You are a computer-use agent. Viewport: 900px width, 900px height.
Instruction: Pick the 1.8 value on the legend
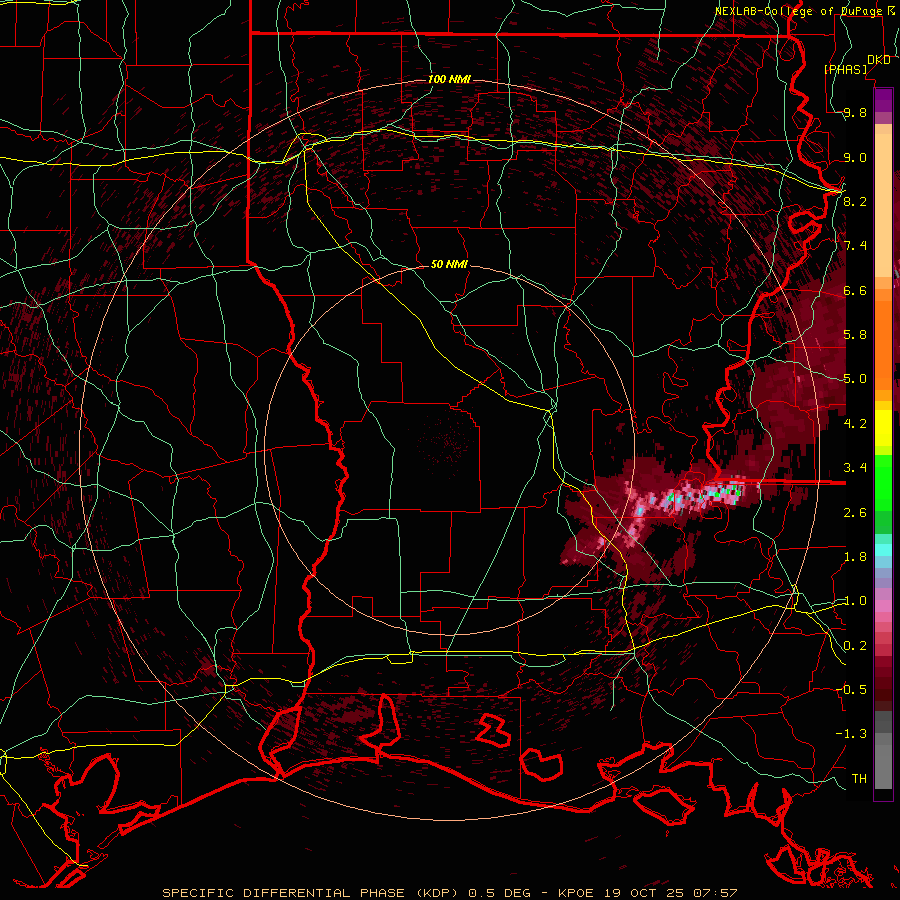click(x=855, y=557)
